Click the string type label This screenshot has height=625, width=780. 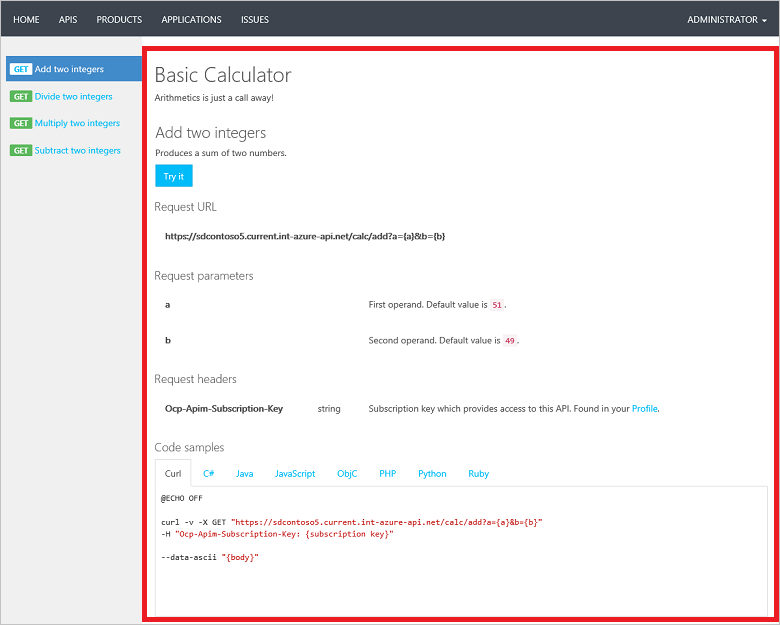pos(329,409)
